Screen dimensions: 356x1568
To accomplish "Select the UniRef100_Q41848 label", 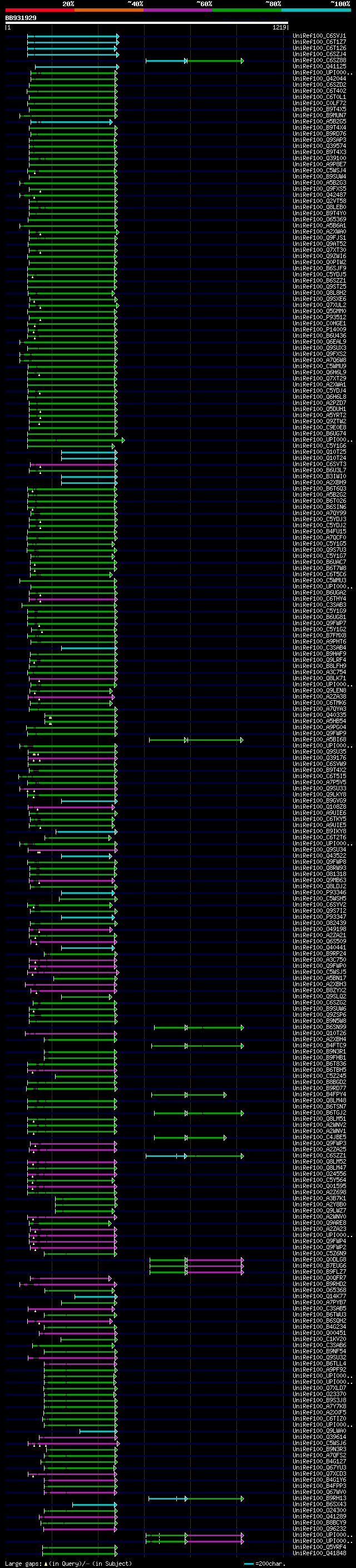I will click(319, 1553).
